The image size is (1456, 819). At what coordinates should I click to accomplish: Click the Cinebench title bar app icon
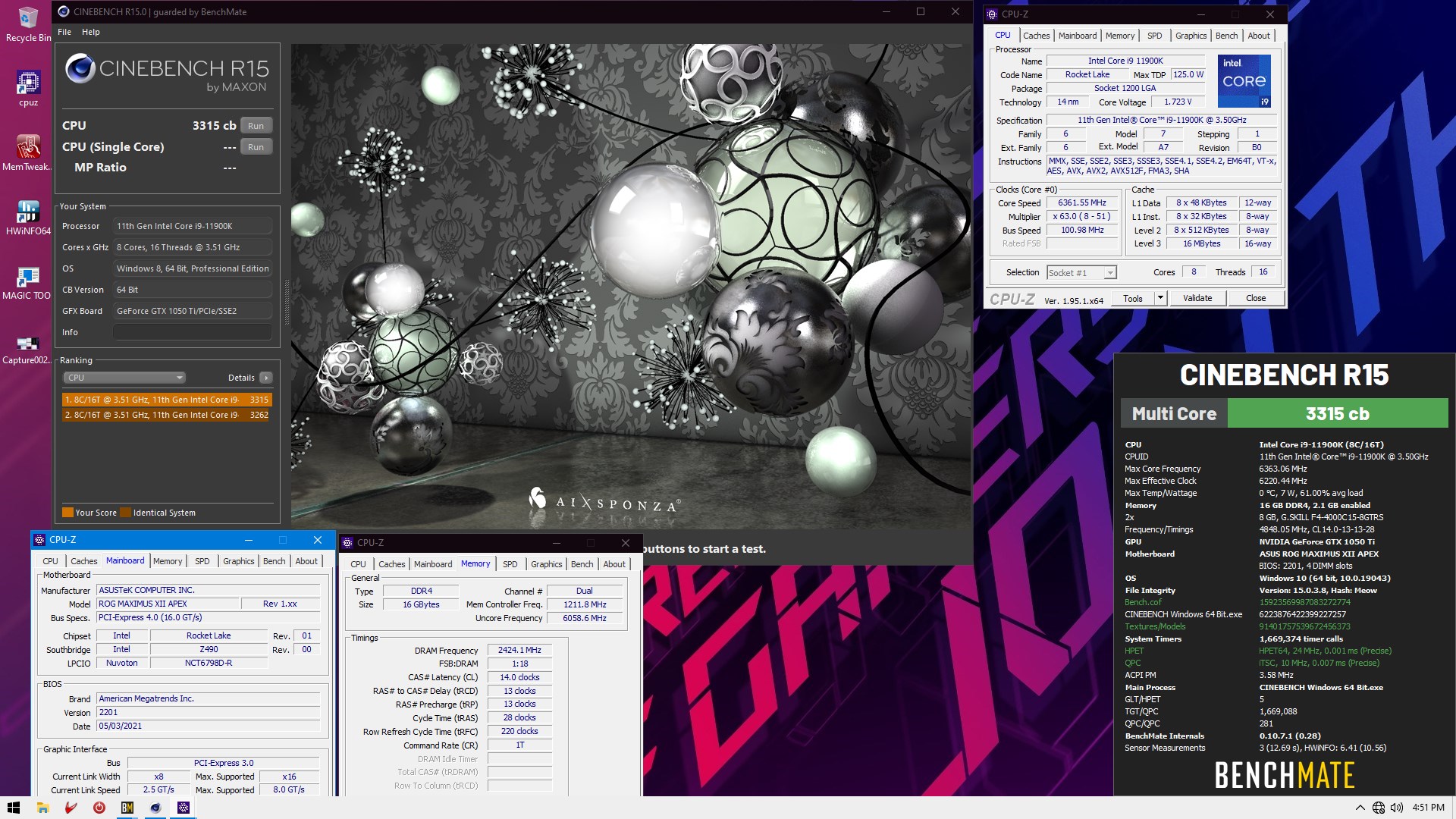point(64,11)
